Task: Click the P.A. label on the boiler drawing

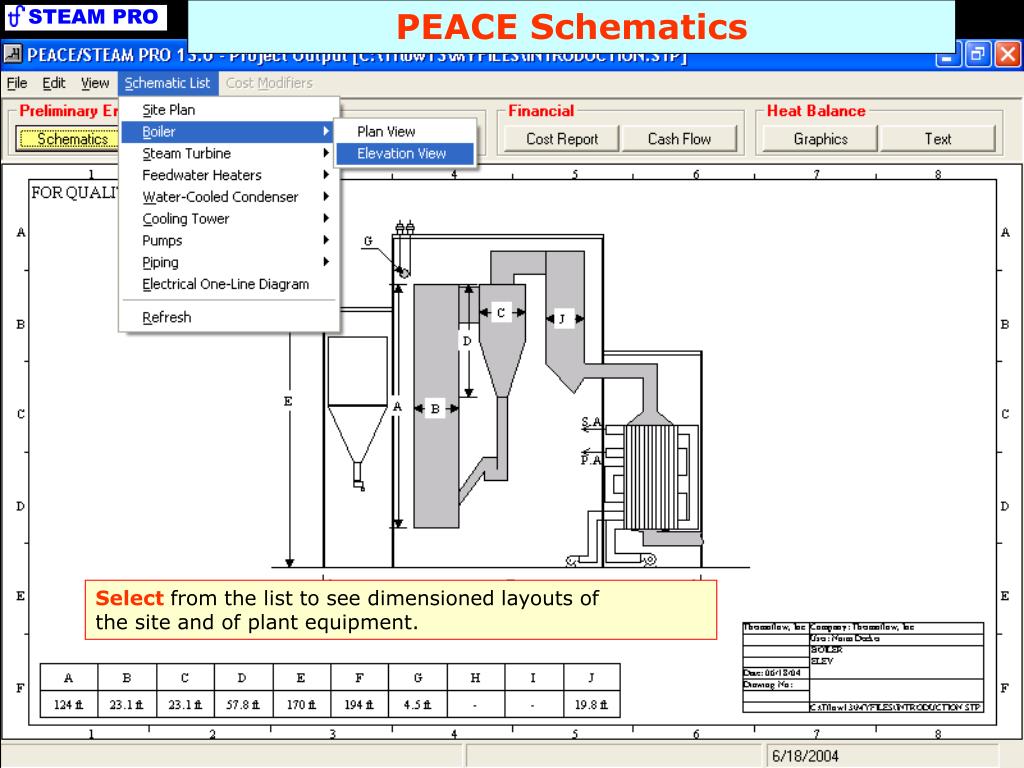Action: tap(591, 460)
